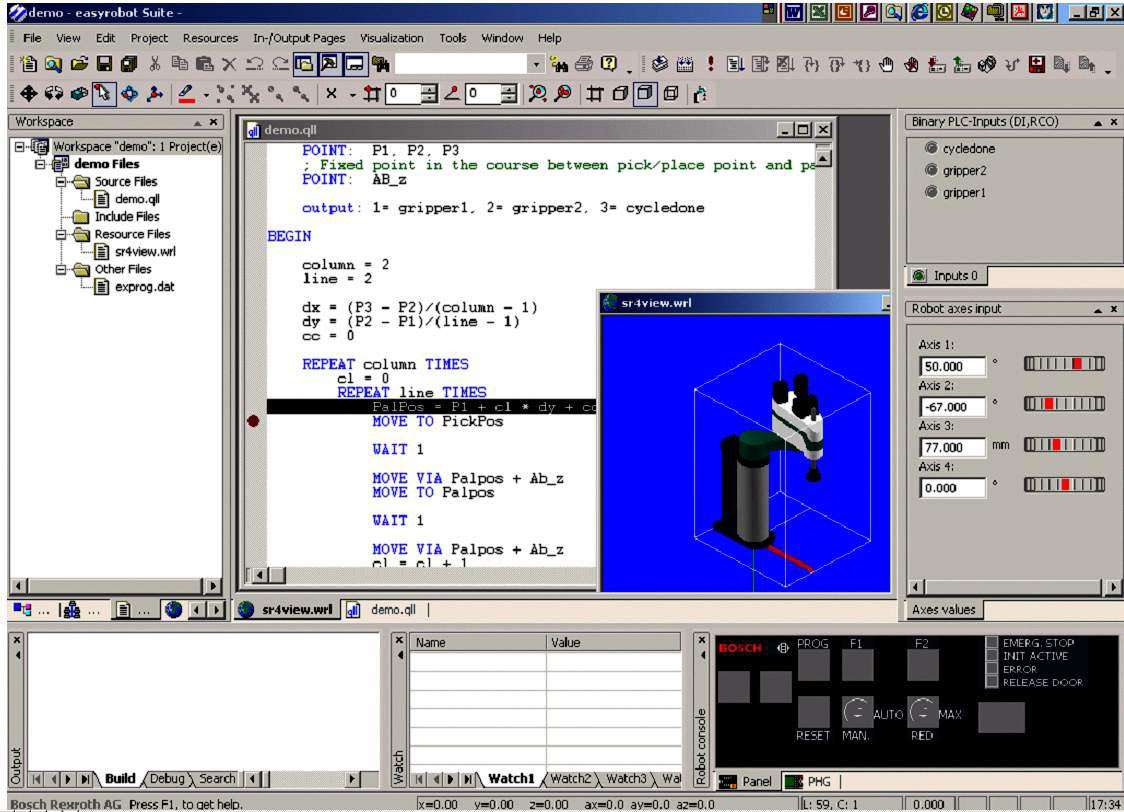Screen dimensions: 1124x812
Task: Toggle the EMERG. STOP indicator box
Action: 992,643
